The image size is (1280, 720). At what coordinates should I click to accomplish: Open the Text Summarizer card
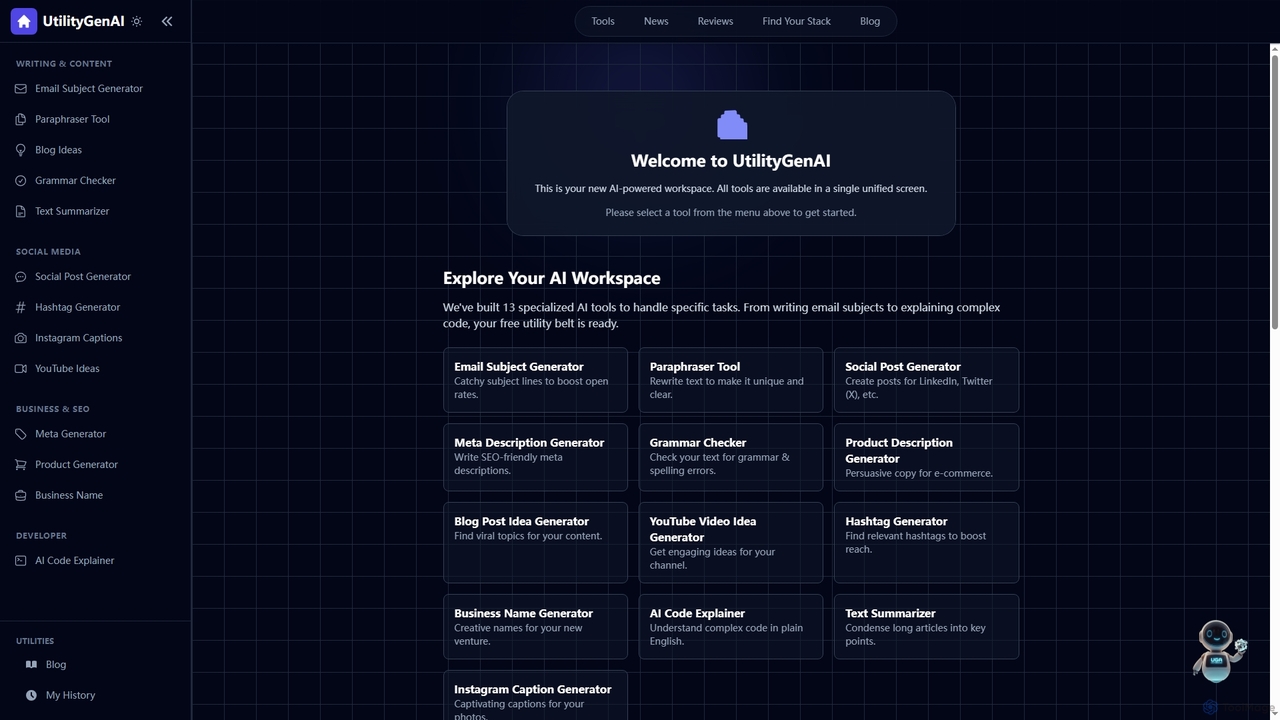pos(926,627)
